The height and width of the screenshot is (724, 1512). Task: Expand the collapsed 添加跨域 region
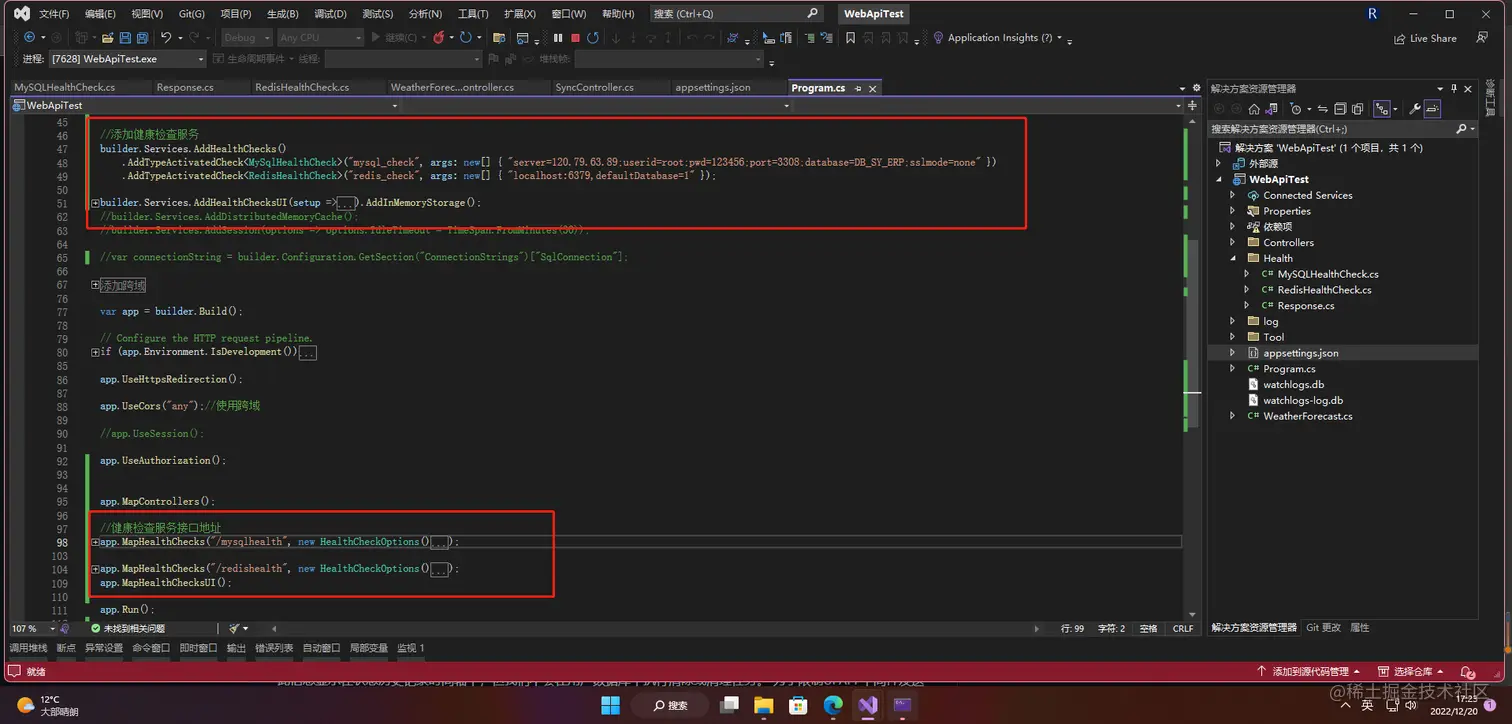95,285
